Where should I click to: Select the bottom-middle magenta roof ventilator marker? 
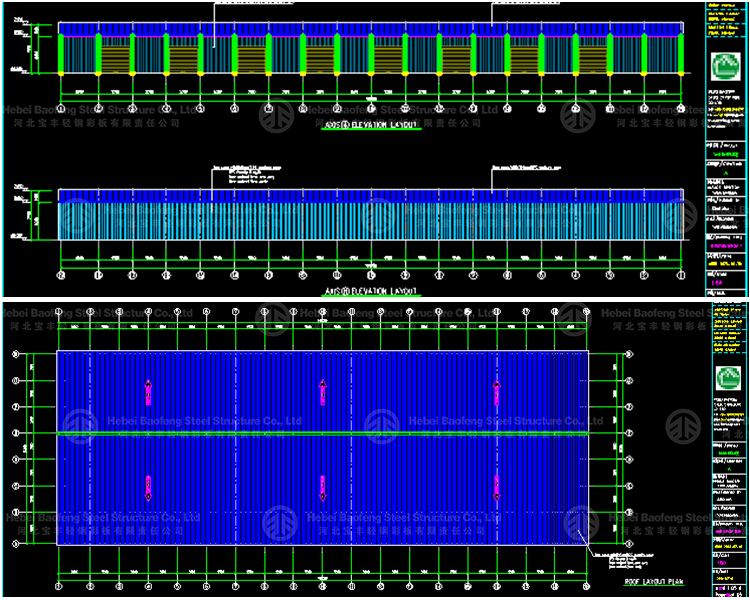322,487
